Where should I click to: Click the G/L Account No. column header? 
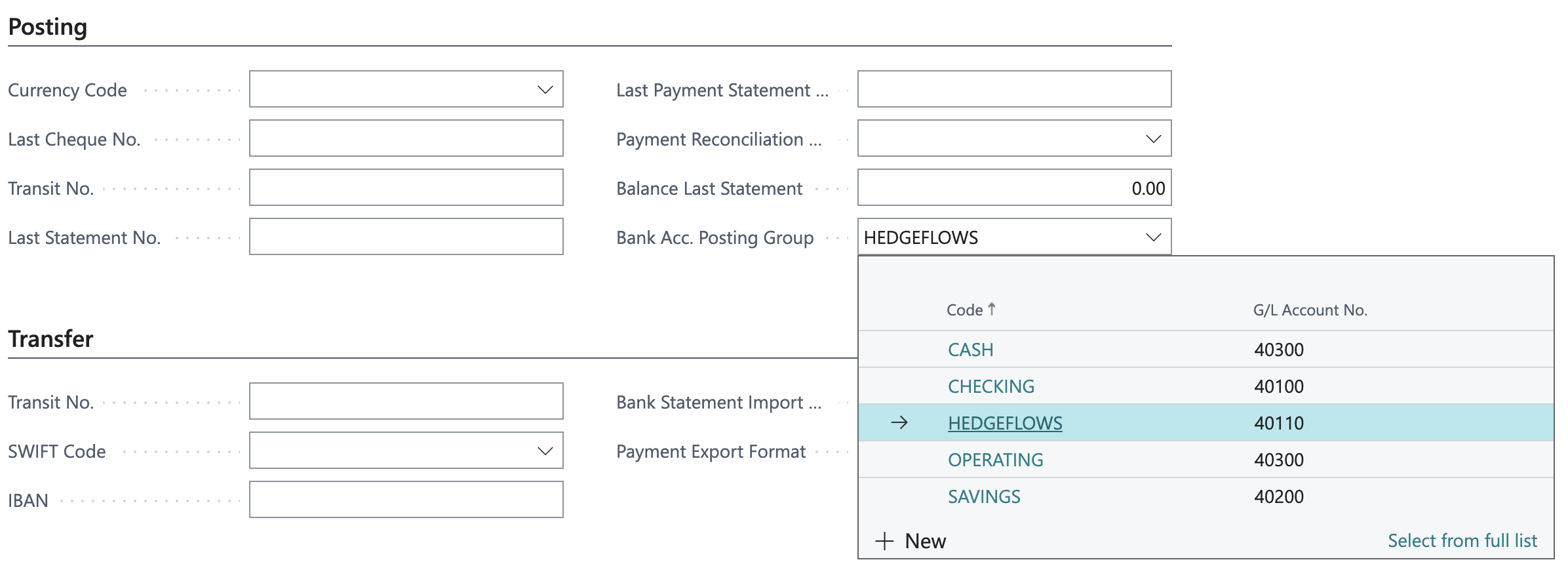1310,310
